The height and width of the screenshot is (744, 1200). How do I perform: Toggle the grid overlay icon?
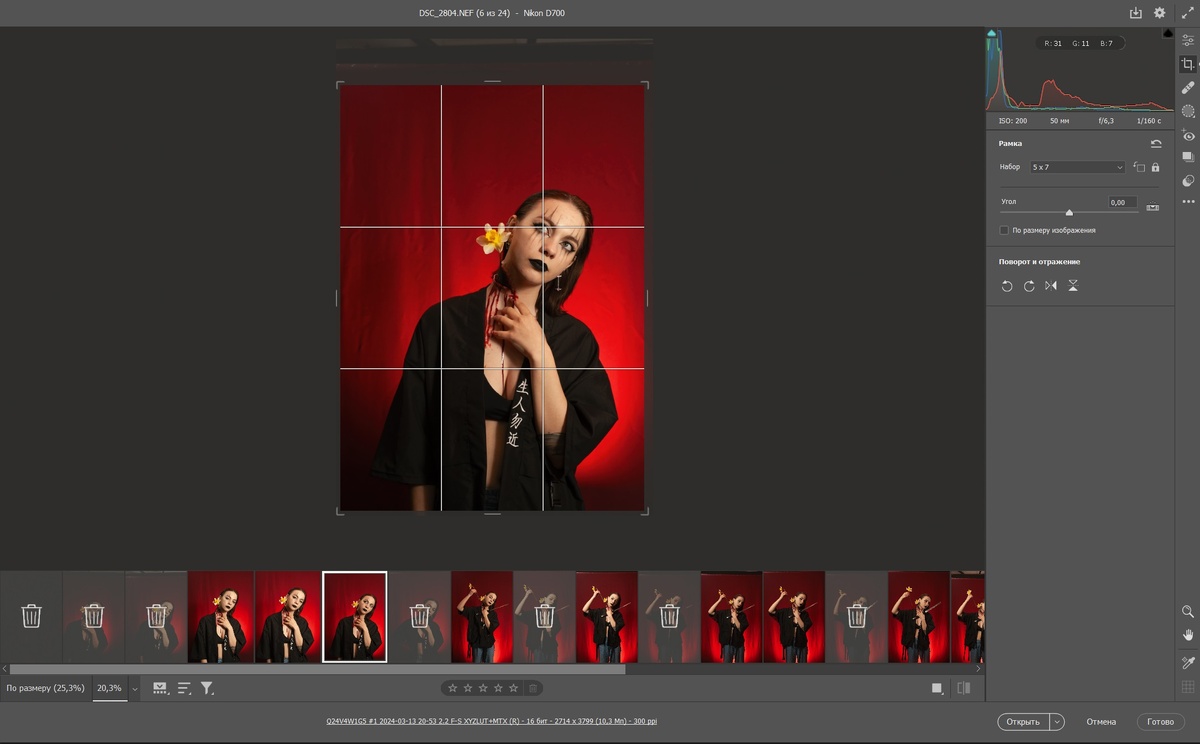pos(1188,687)
